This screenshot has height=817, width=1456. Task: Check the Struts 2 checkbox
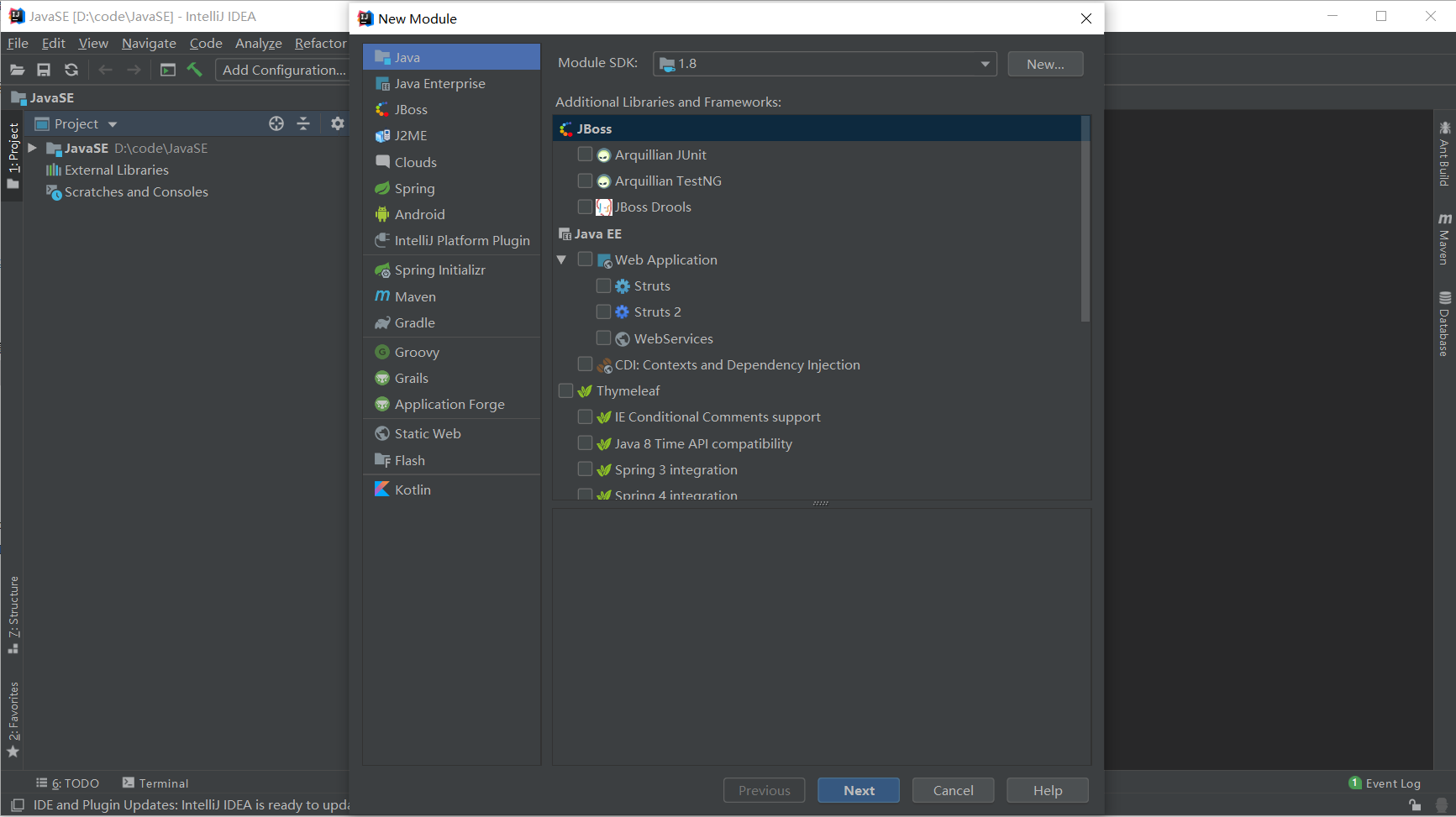pos(603,312)
